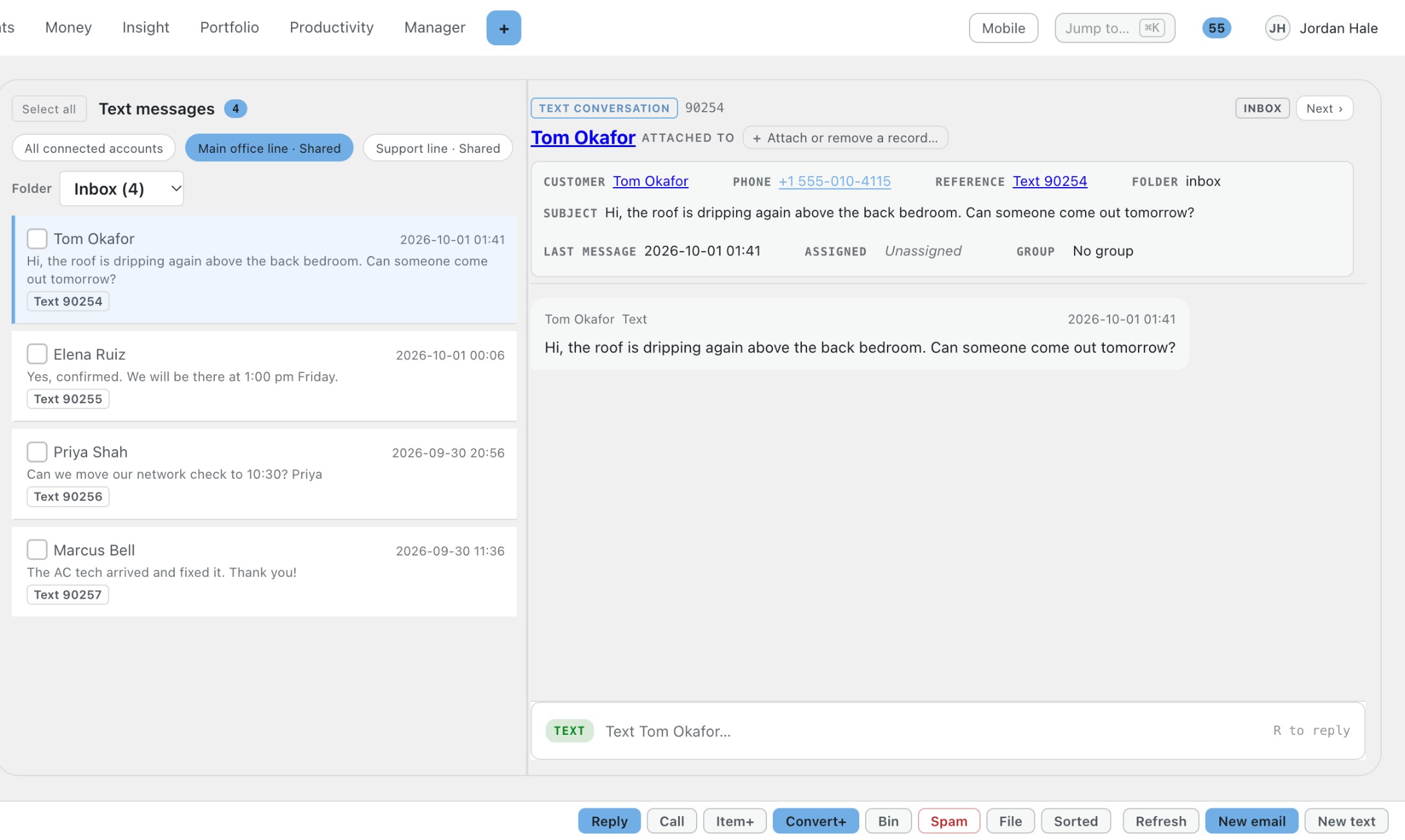Open the Elena Ruiz Text 90255 tag

[68, 399]
